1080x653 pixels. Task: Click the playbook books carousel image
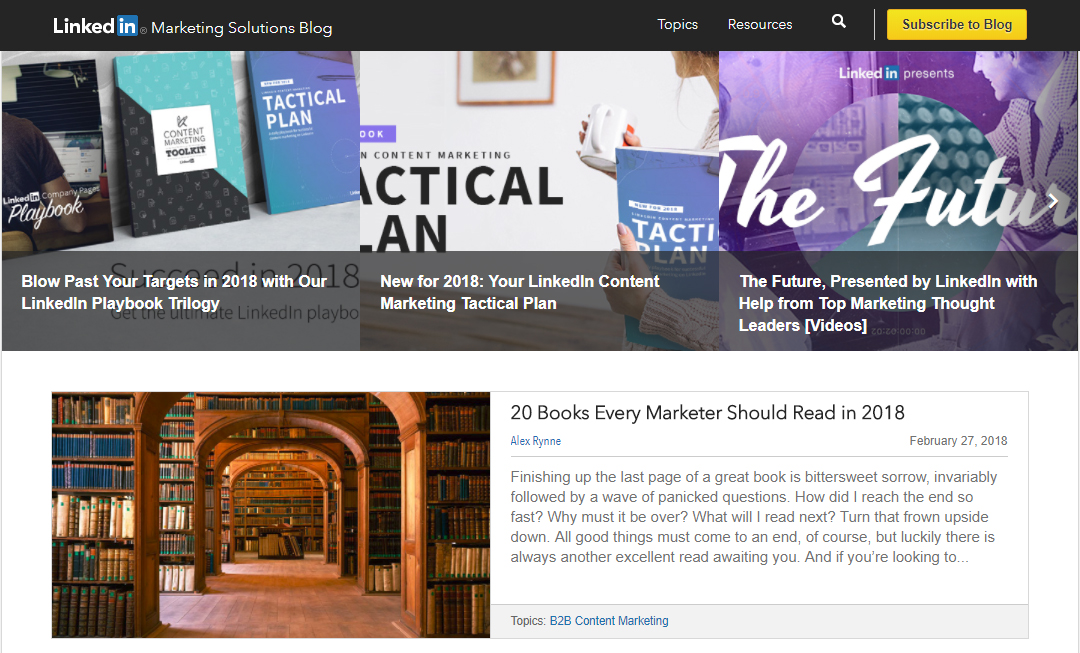click(x=180, y=150)
